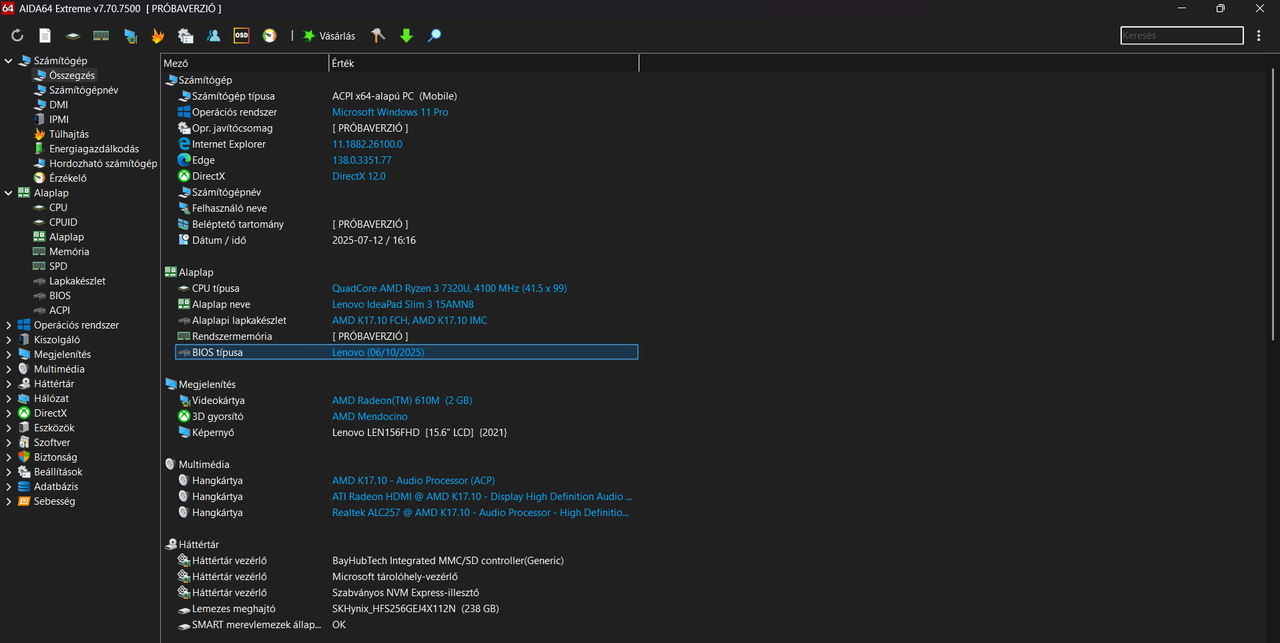Expand the Háttértár tree node
Screen dimensions: 1280x643
(x=9, y=384)
